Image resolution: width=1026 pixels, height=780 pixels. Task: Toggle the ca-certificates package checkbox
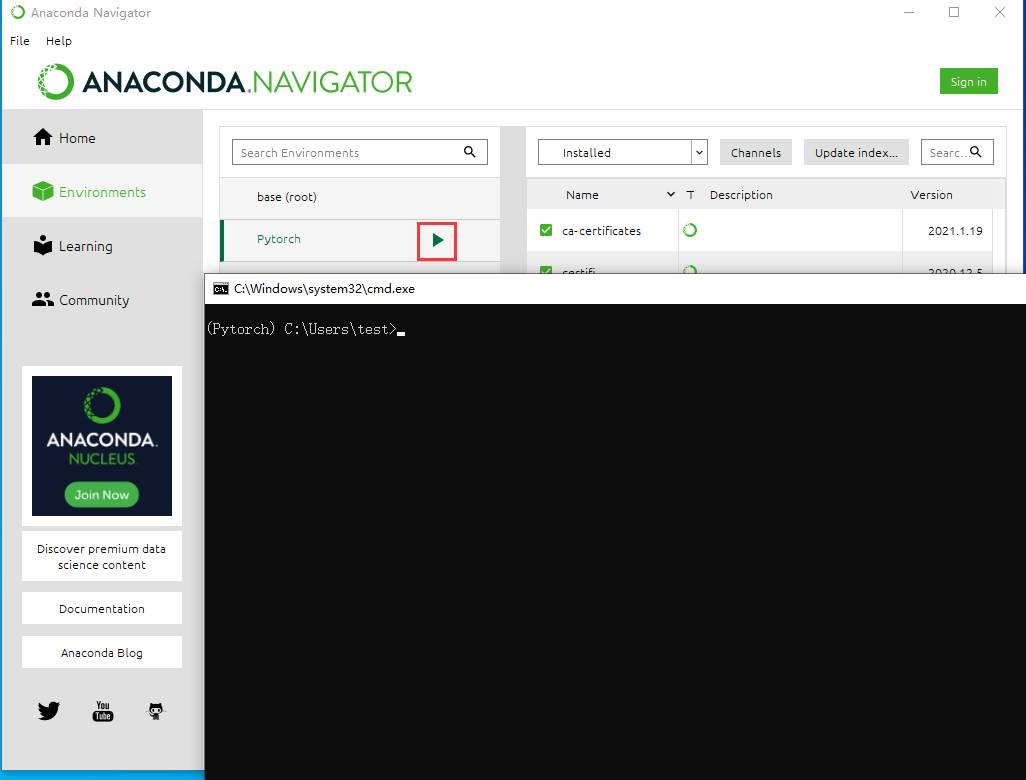546,230
